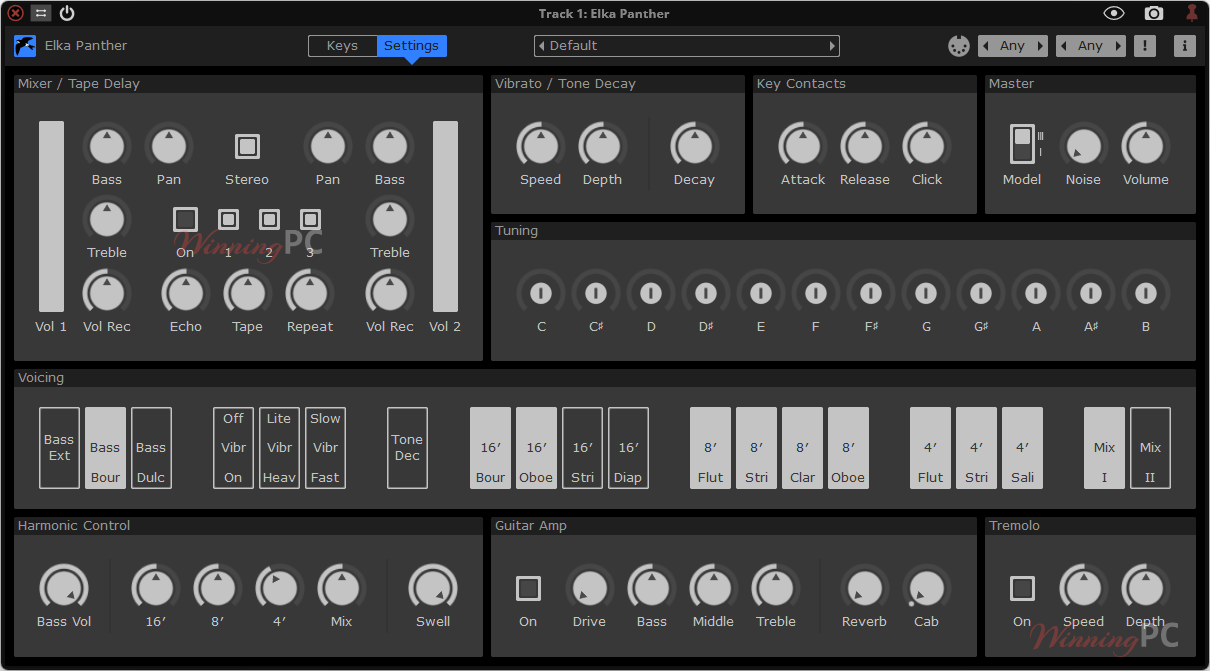Image resolution: width=1210 pixels, height=671 pixels.
Task: Select next preset with right arrow
Action: [832, 46]
